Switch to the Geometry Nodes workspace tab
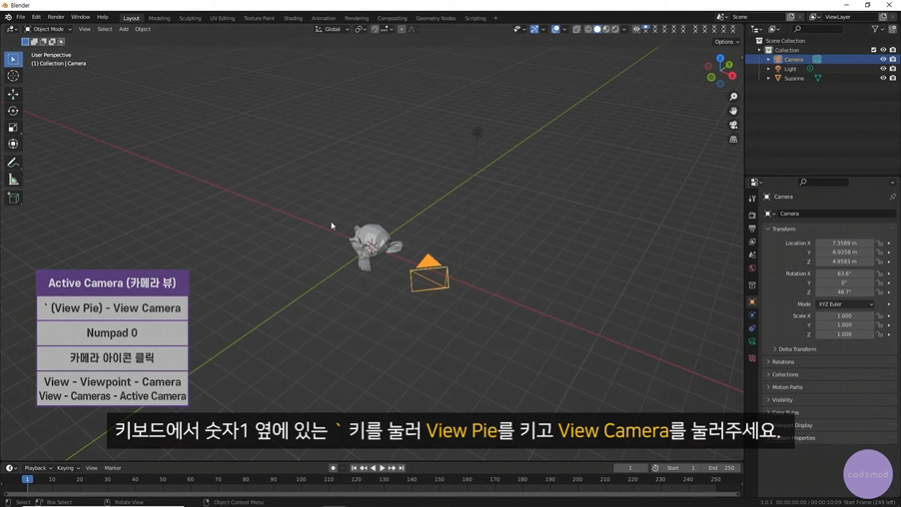 [x=436, y=18]
